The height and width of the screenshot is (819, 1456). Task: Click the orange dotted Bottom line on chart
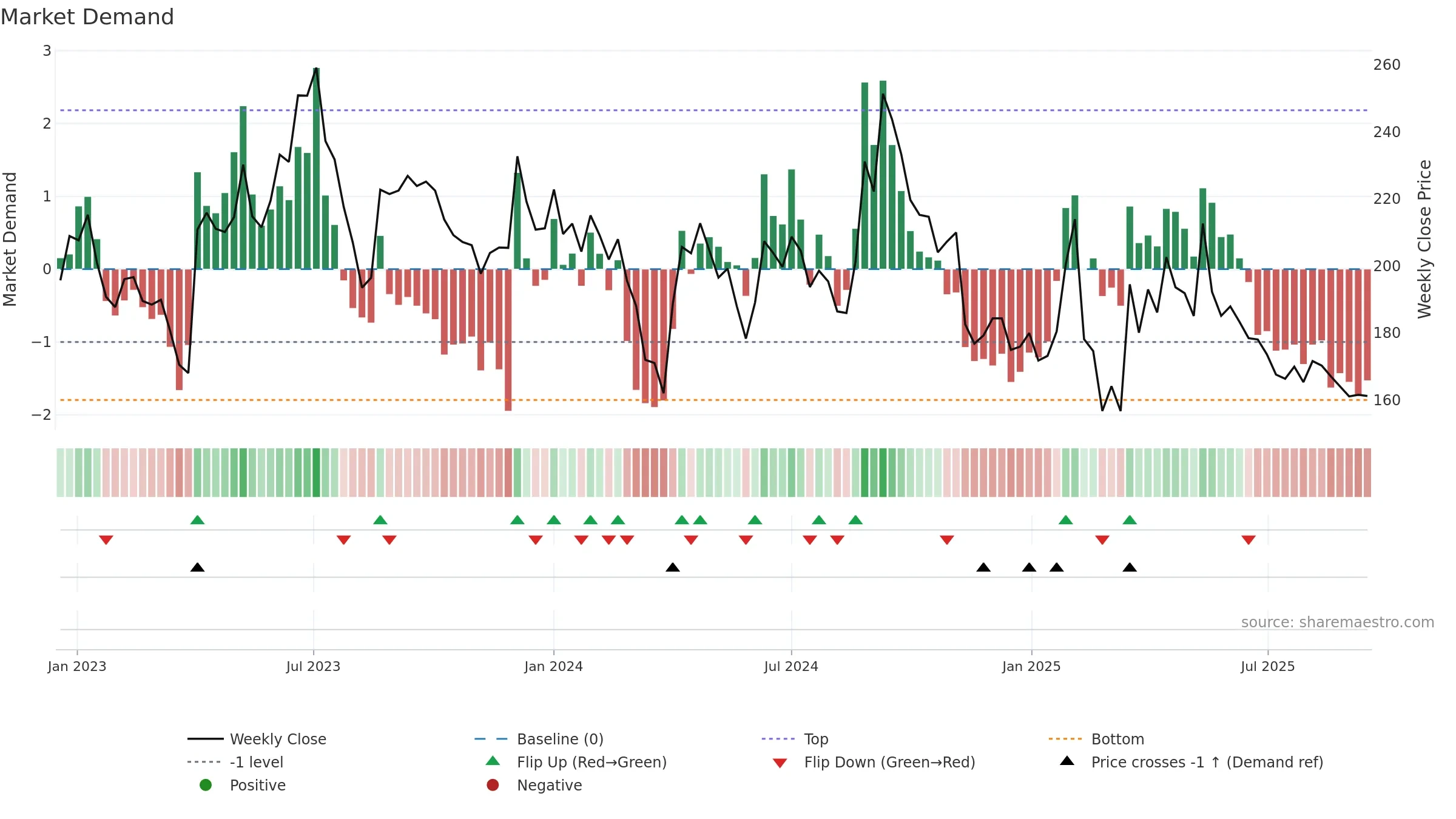713,400
